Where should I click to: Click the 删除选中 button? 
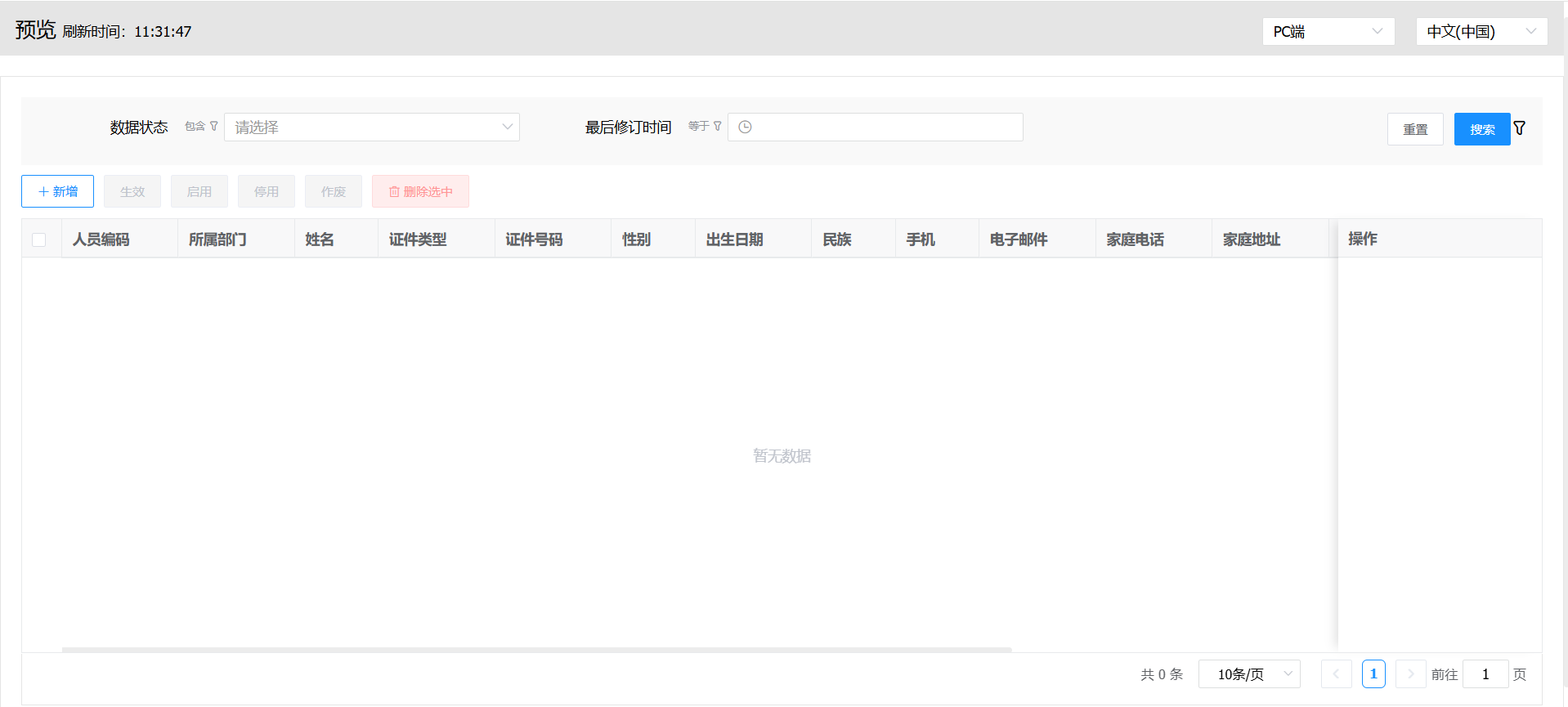point(420,191)
